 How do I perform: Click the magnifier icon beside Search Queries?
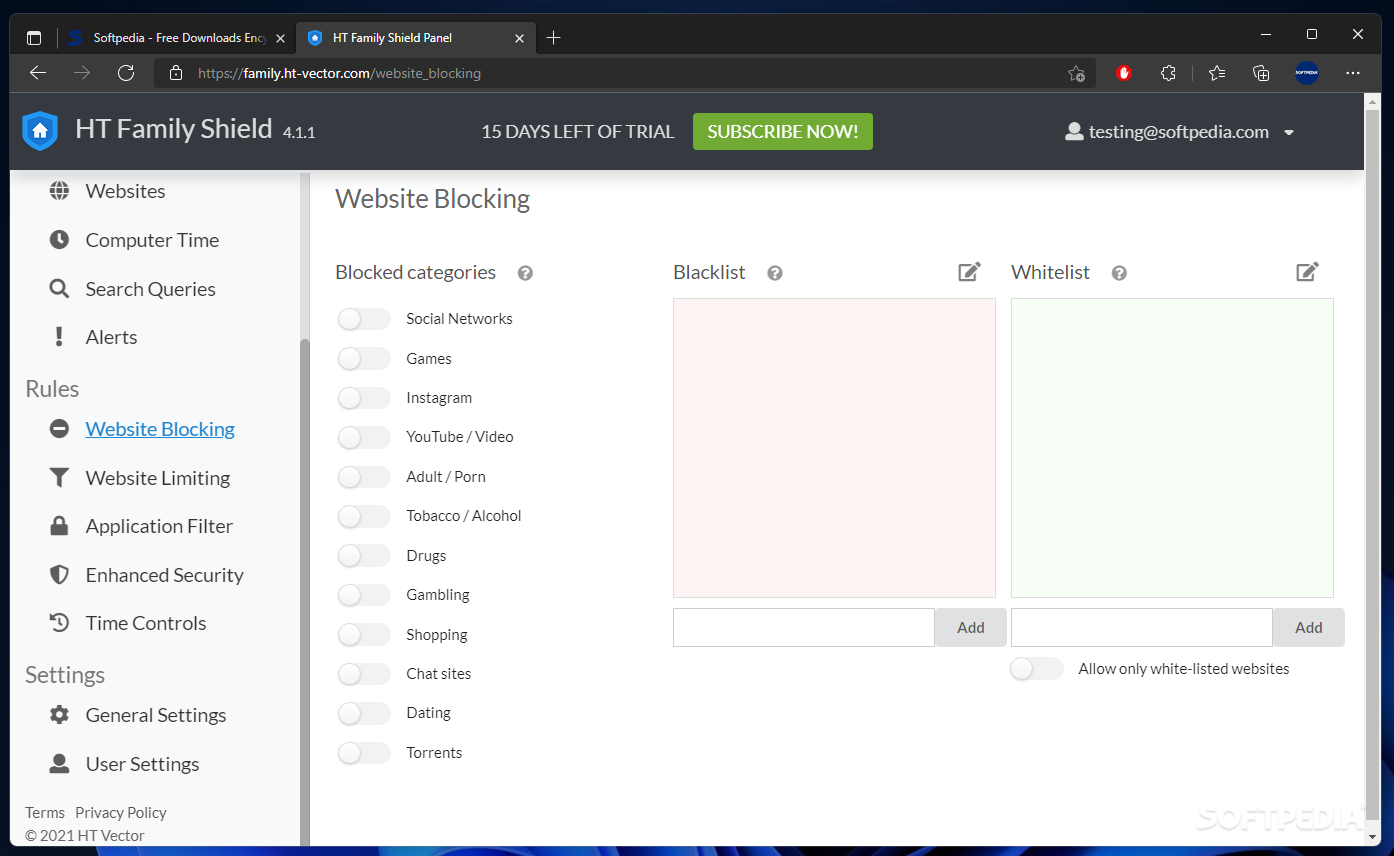point(59,289)
